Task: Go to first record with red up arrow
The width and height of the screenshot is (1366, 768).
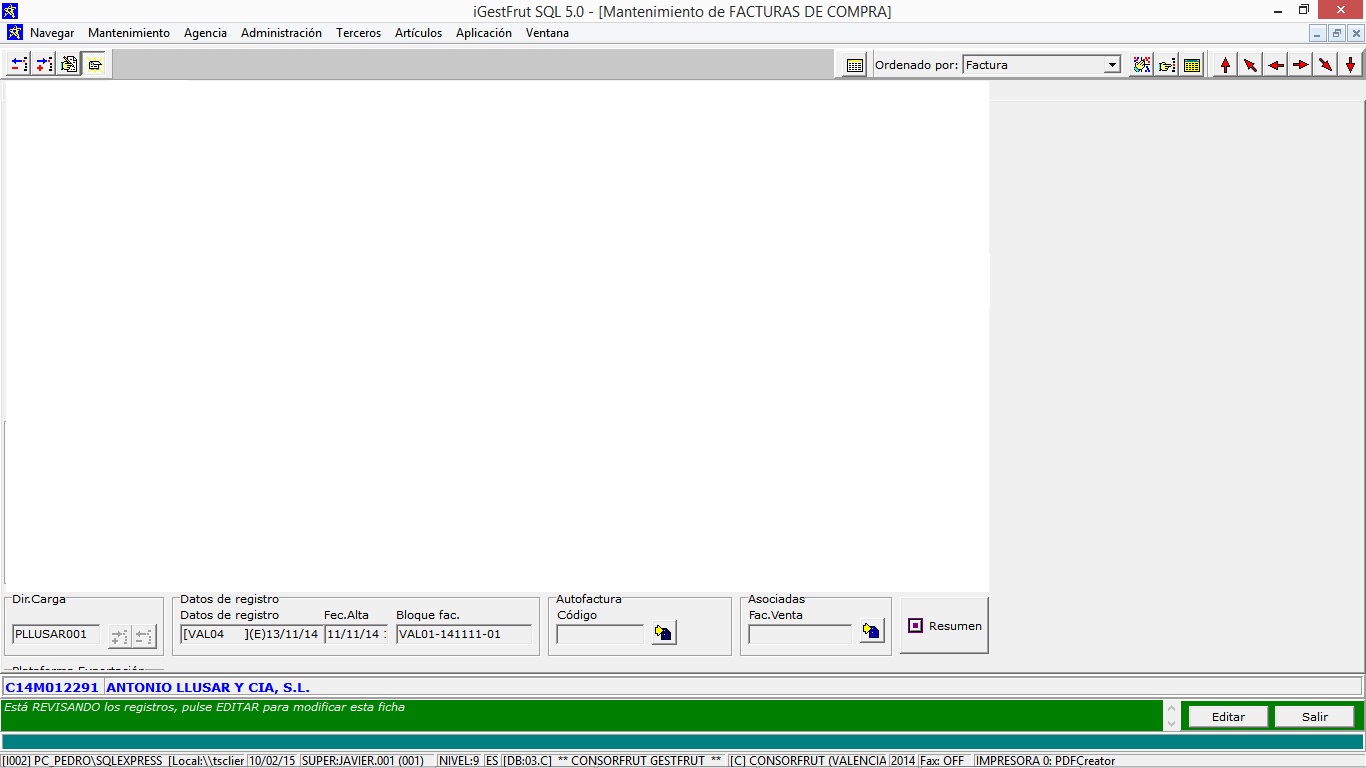Action: (x=1225, y=65)
